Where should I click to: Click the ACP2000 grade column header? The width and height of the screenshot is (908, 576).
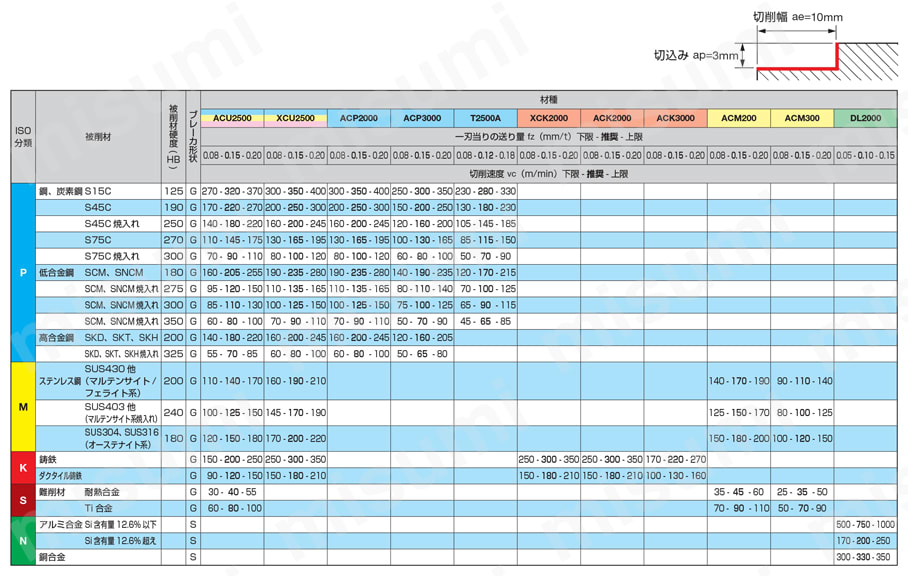click(x=358, y=118)
